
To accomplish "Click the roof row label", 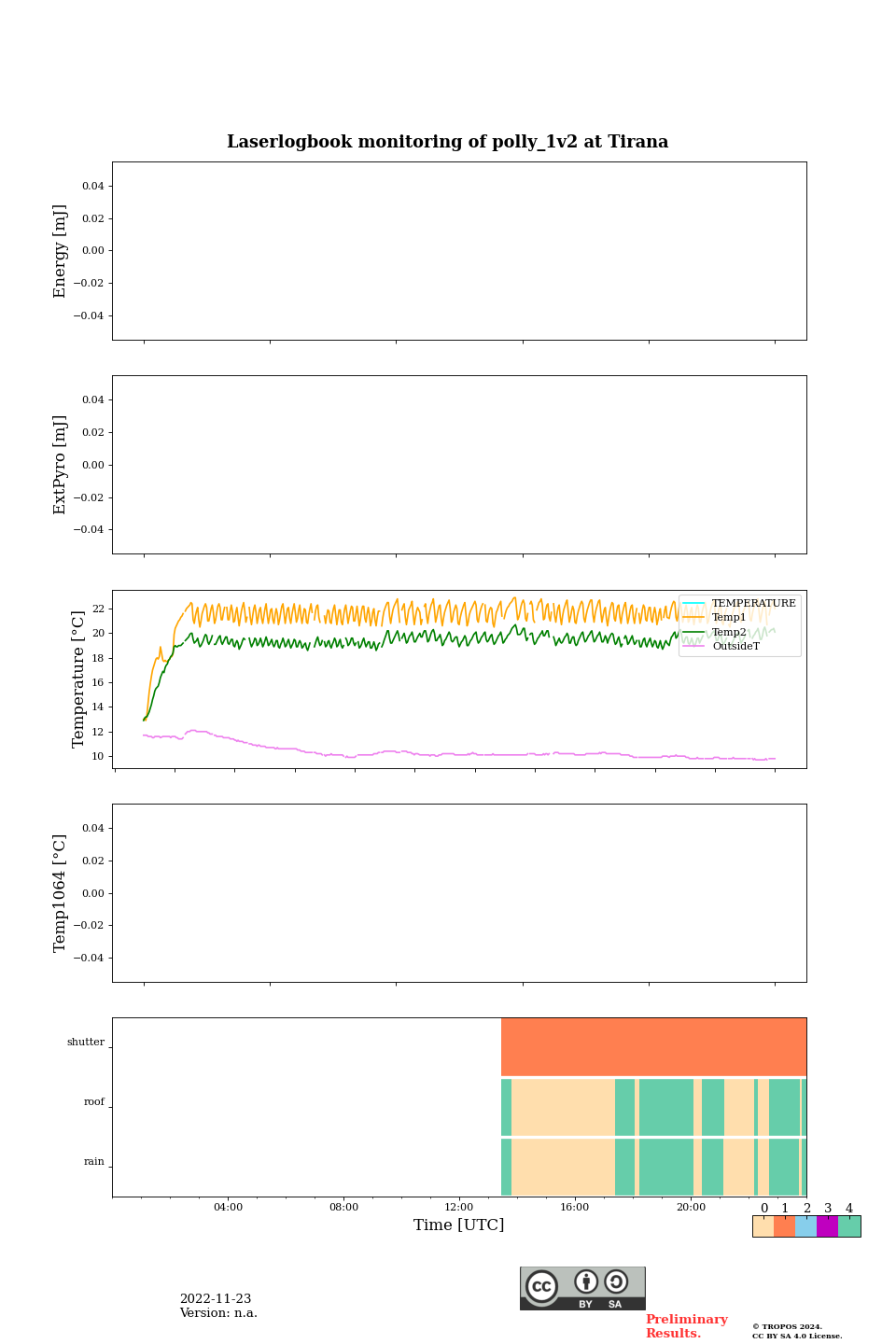I will 94,1101.
